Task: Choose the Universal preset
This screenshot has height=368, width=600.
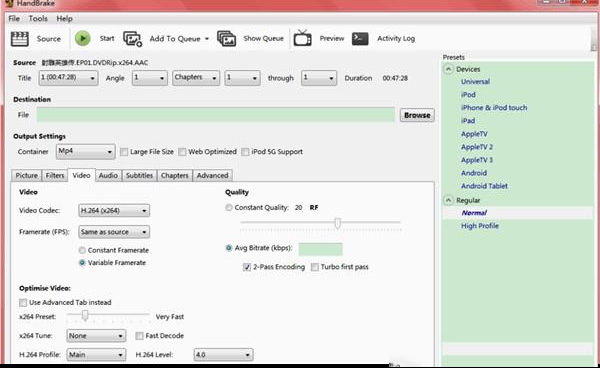Action: pyautogui.click(x=475, y=81)
